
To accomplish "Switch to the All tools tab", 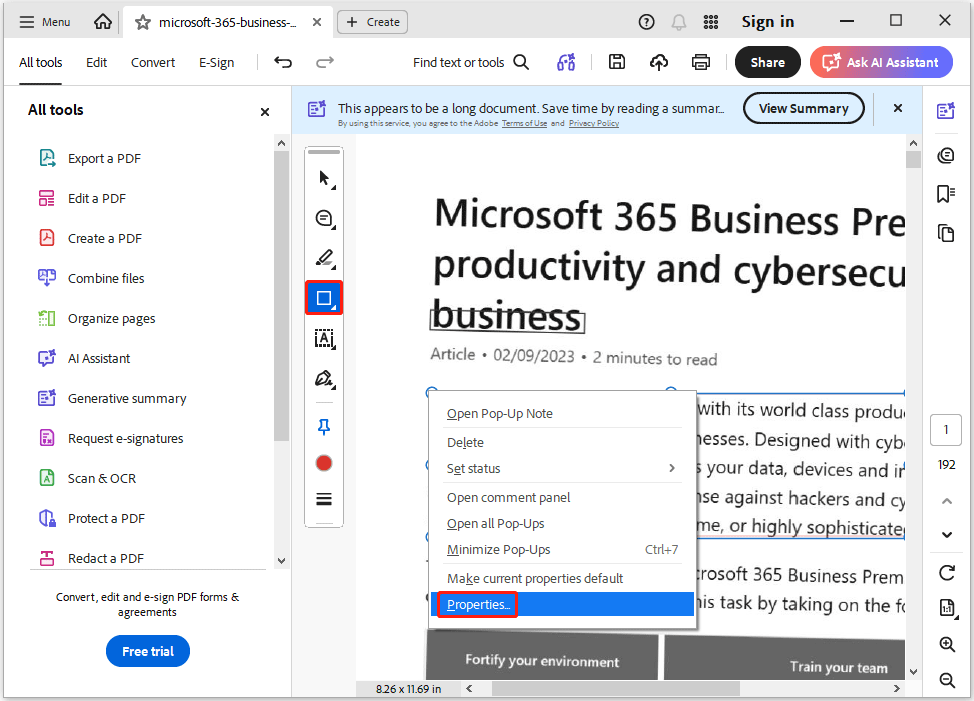I will pos(40,63).
